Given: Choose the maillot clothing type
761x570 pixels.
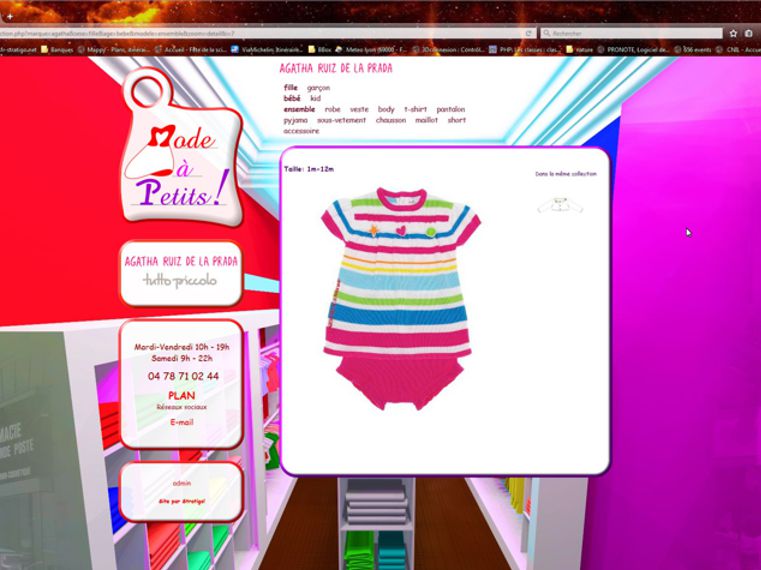Looking at the screenshot, I should click(x=427, y=120).
